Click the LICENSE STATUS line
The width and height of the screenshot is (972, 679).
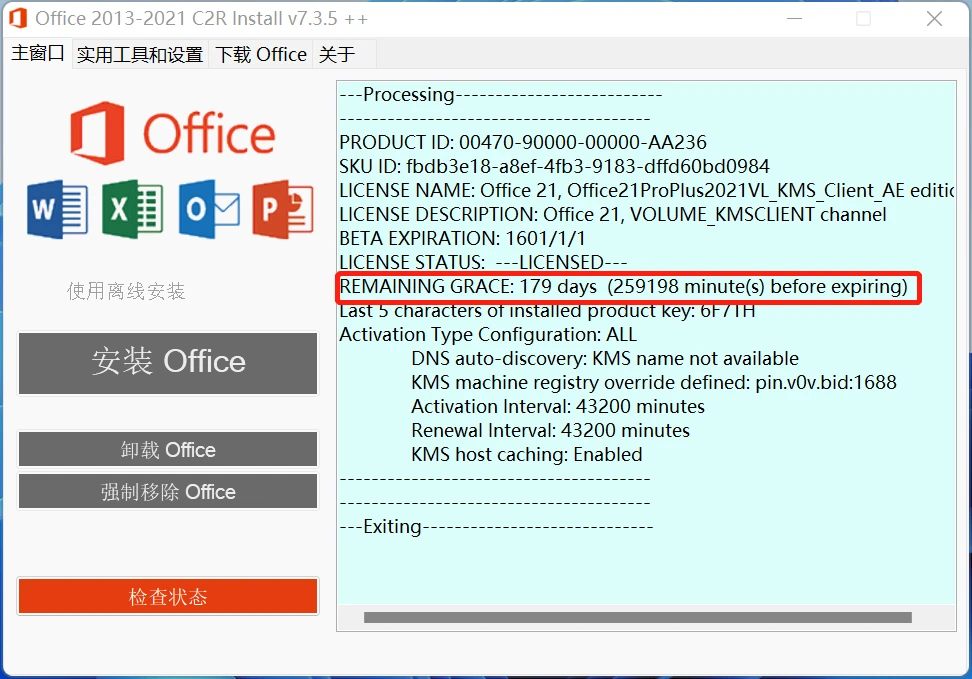pos(483,262)
